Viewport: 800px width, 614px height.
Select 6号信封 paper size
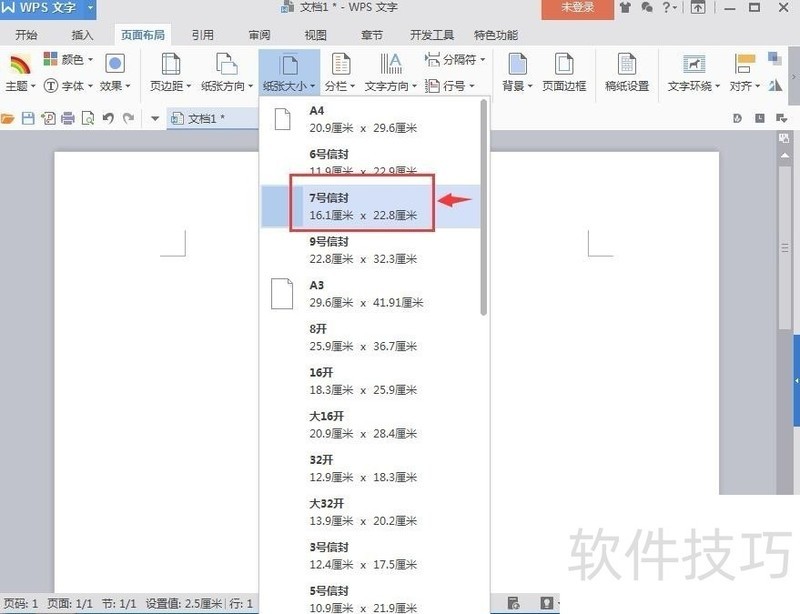[x=370, y=163]
